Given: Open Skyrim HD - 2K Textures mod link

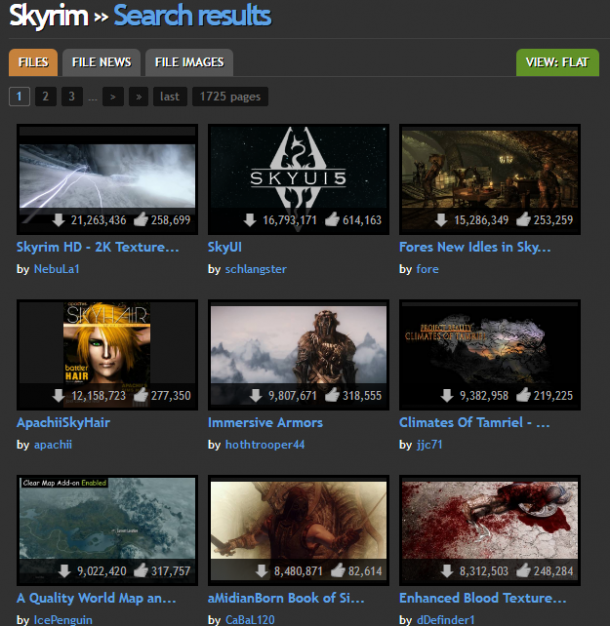Looking at the screenshot, I should pos(97,247).
